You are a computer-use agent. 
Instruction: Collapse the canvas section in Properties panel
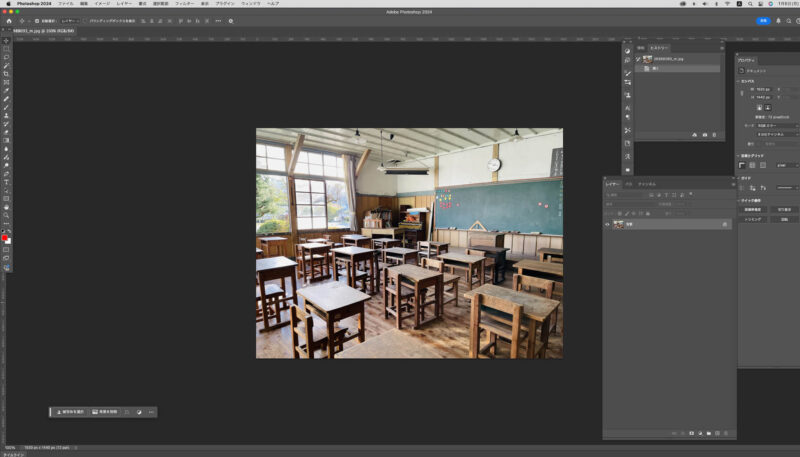tap(738, 81)
